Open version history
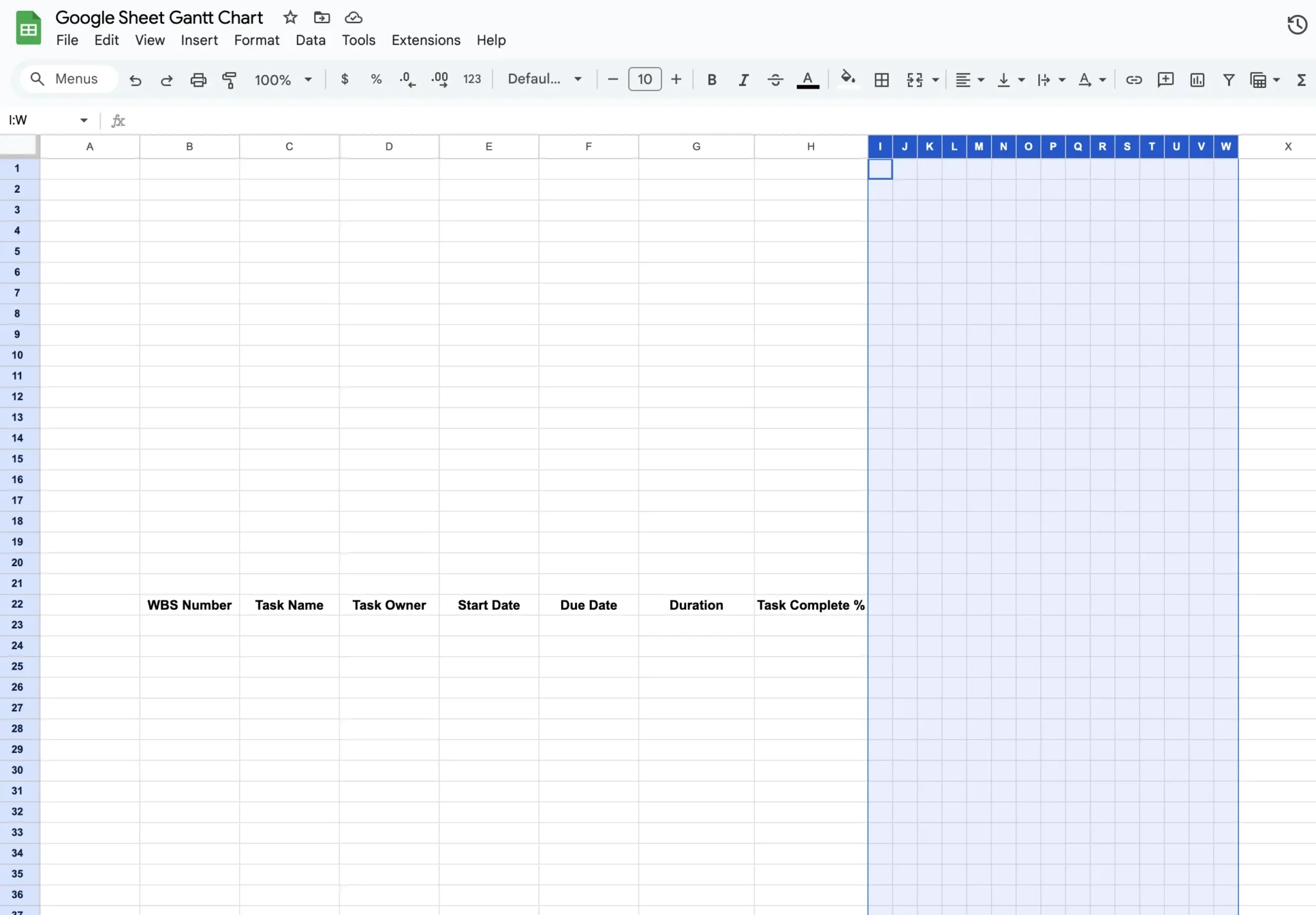Screen dimensions: 1316x915 coord(1297,25)
